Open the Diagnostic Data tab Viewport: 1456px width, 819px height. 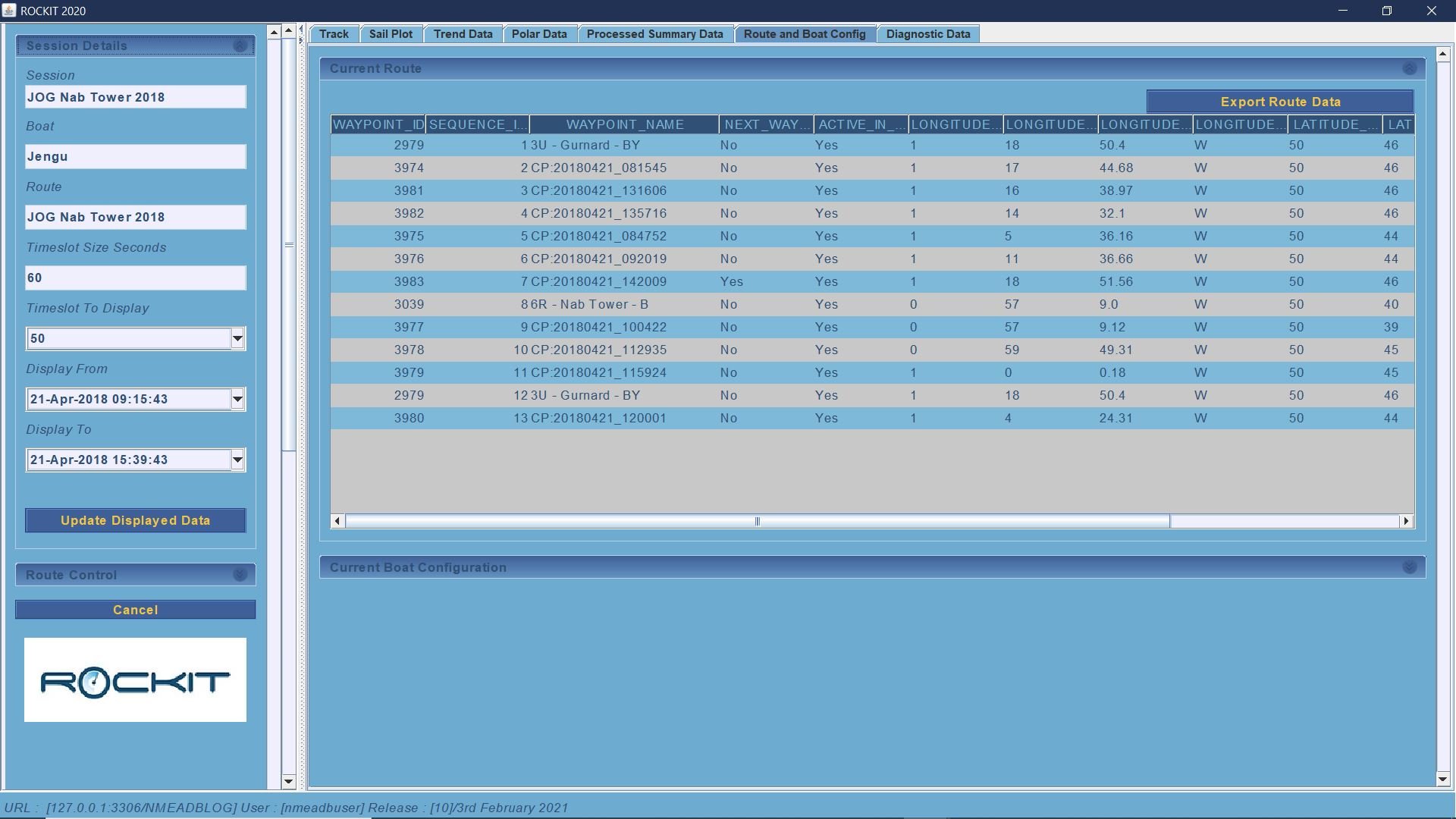927,34
